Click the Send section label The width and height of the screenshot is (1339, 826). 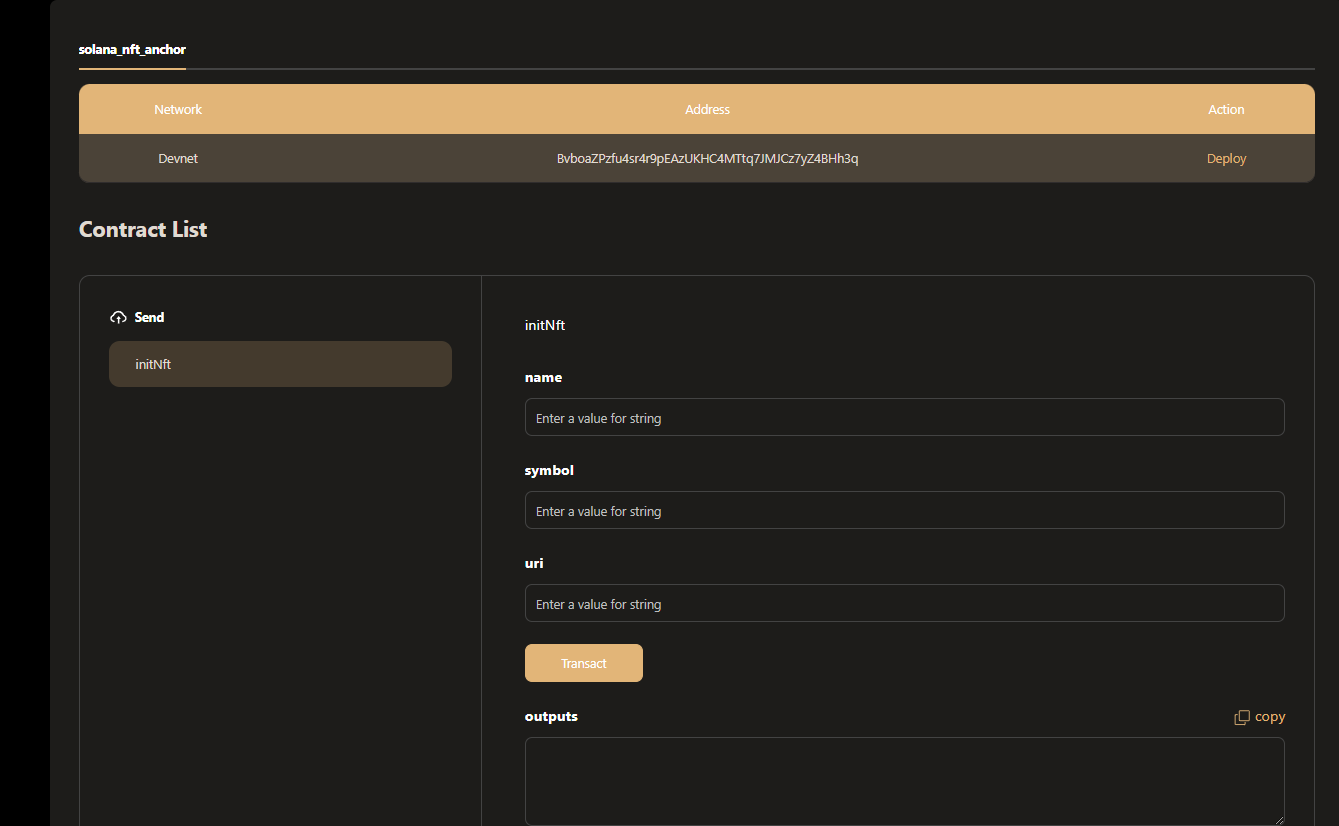(x=149, y=317)
